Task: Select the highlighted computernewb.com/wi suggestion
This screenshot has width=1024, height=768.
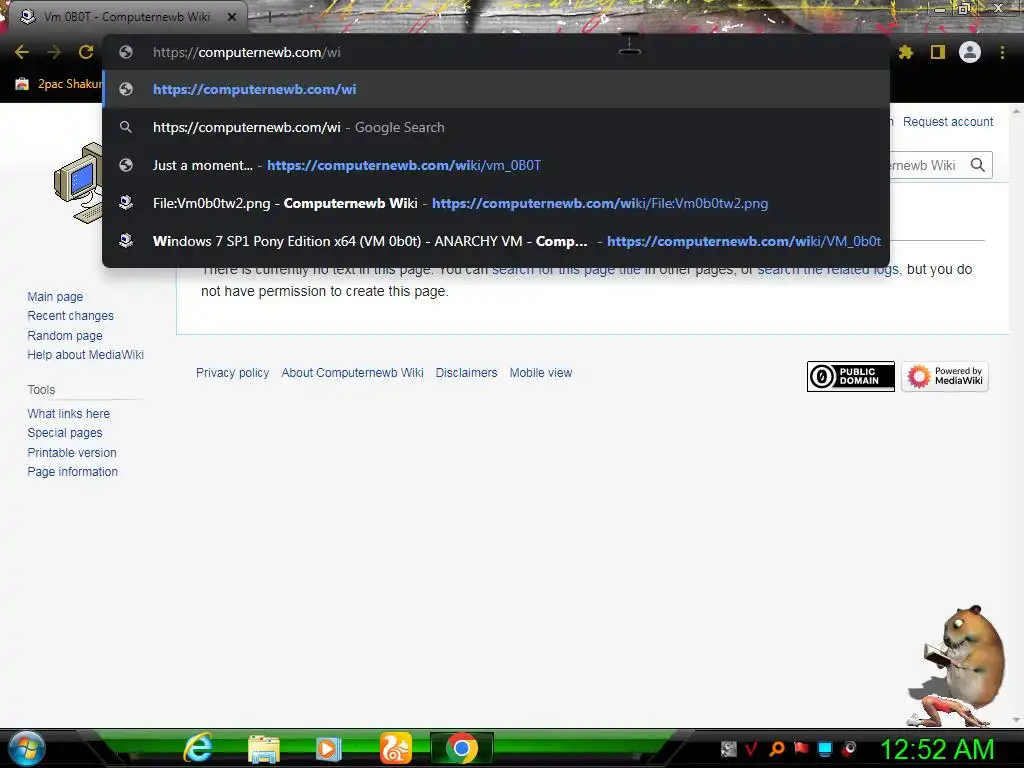Action: pyautogui.click(x=496, y=89)
